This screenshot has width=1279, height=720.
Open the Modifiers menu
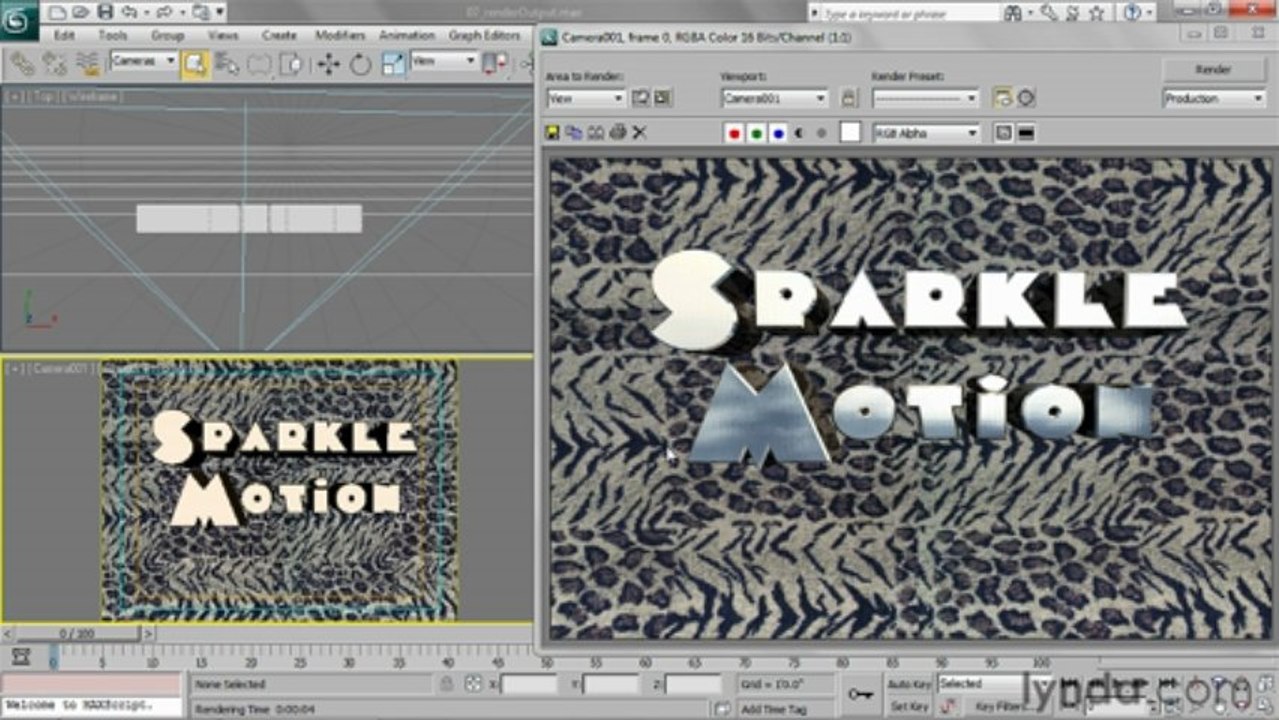(x=340, y=35)
